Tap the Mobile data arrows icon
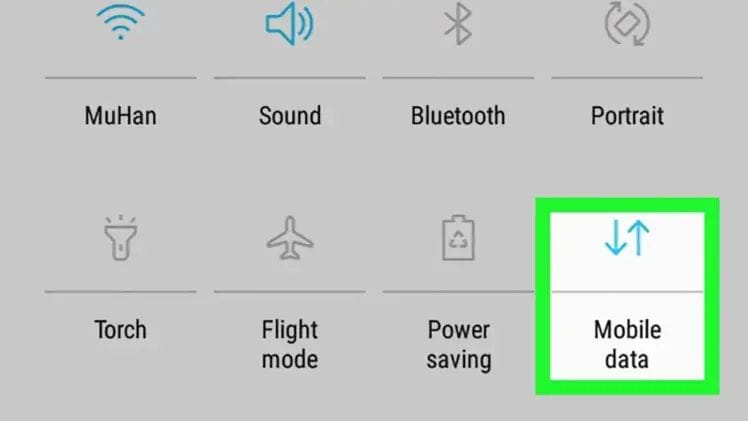This screenshot has height=421, width=748. pos(627,237)
